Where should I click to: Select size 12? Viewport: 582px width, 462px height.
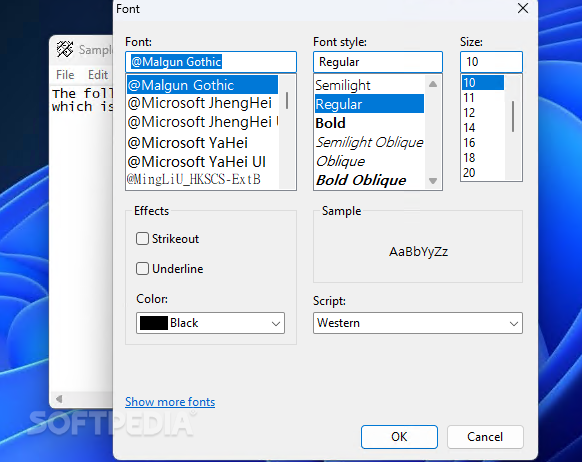coord(483,112)
